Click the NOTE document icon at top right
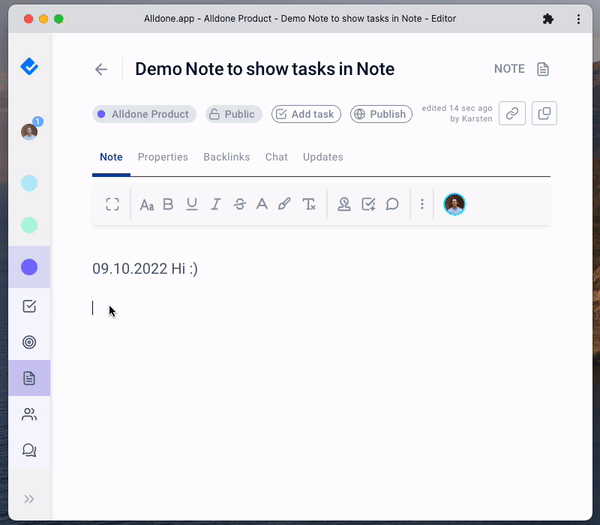This screenshot has width=600, height=525. pyautogui.click(x=543, y=69)
